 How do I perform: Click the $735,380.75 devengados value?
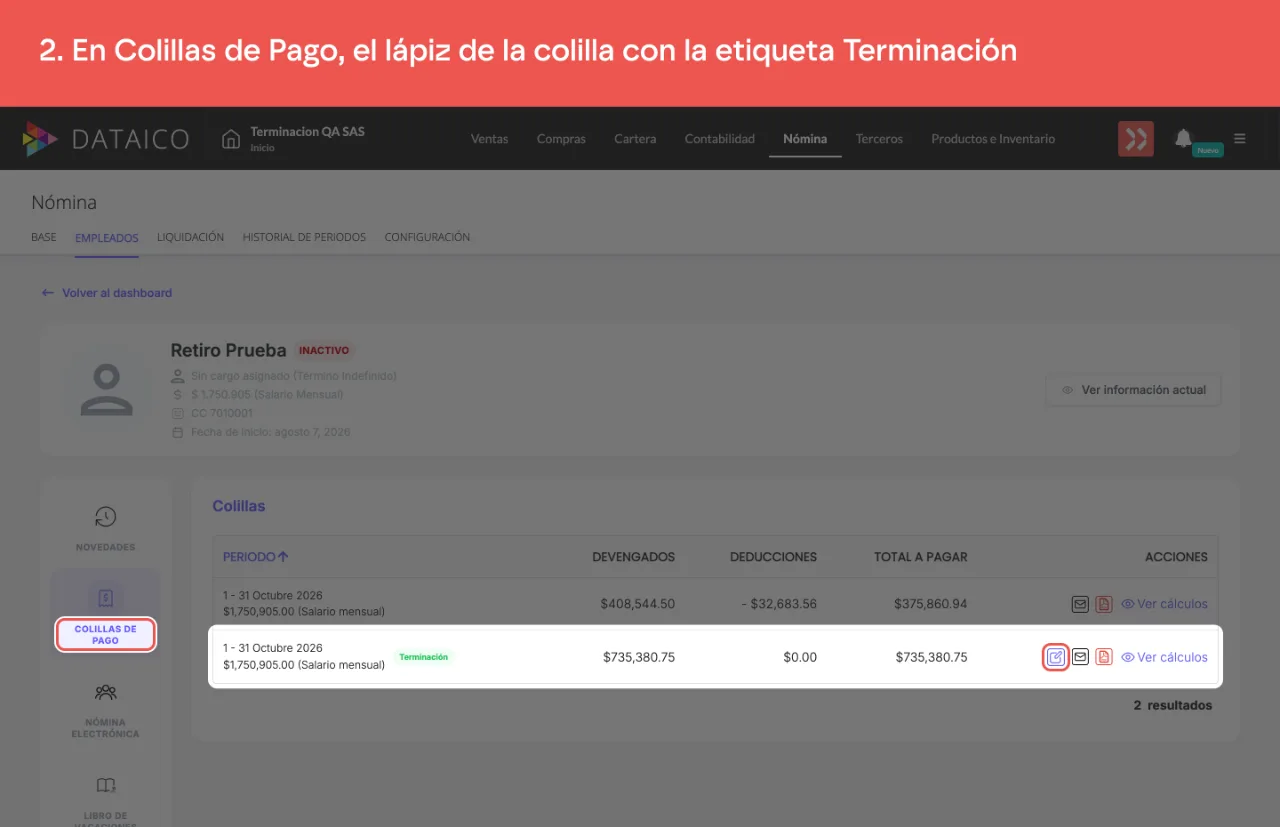[639, 657]
